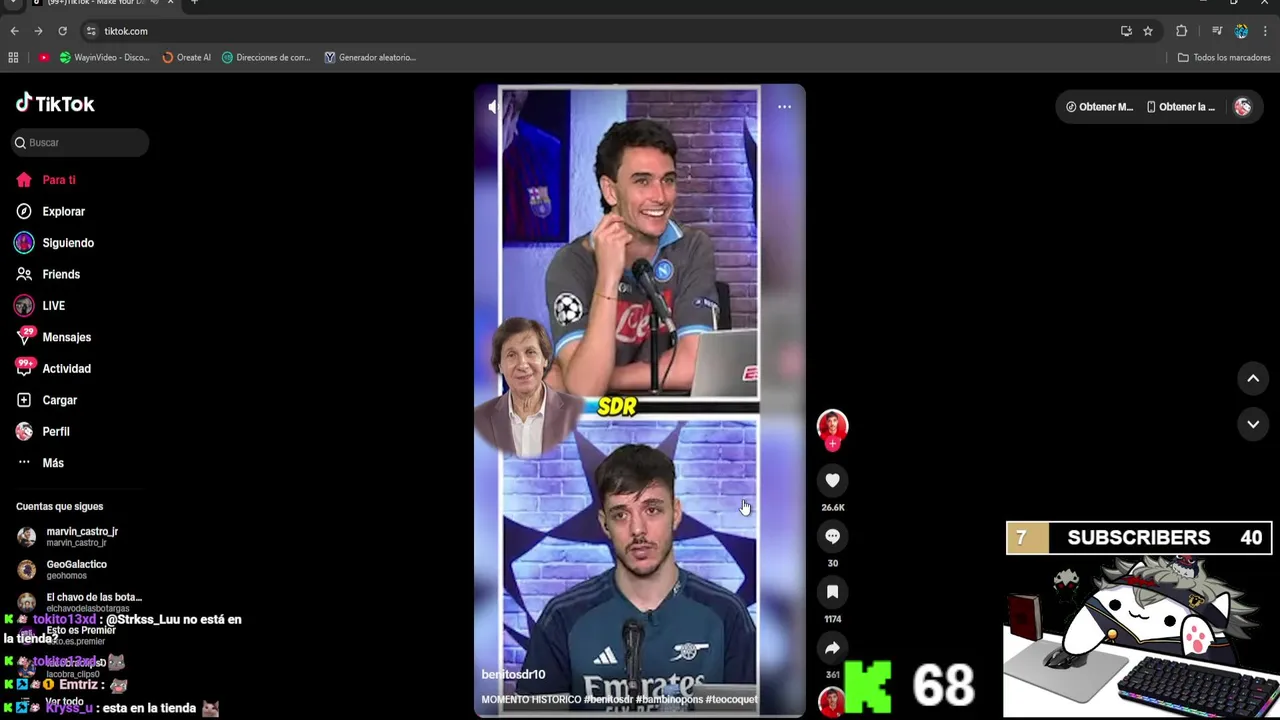
Task: Click the playing video to pause
Action: (x=640, y=400)
